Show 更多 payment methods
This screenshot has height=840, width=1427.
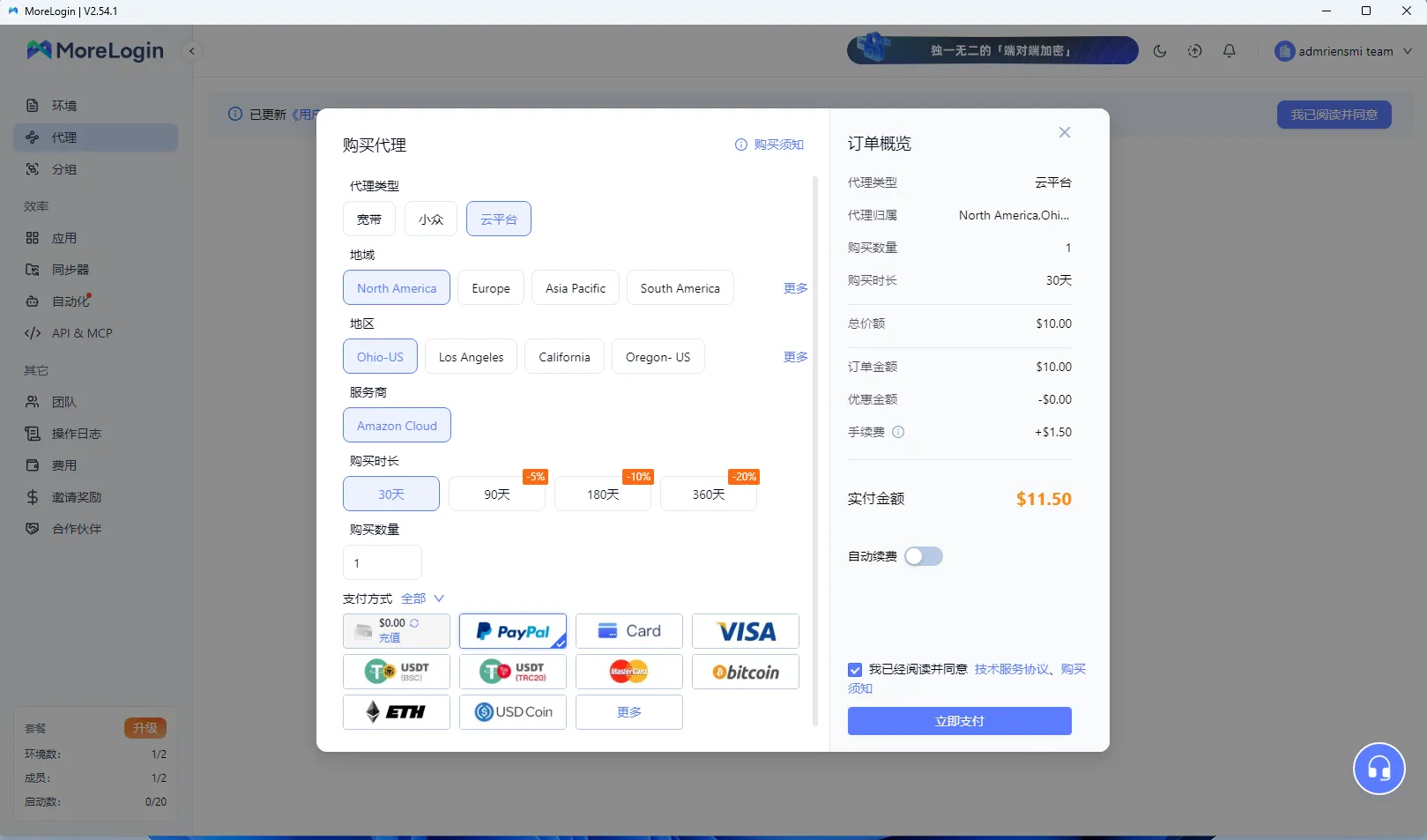coord(629,712)
